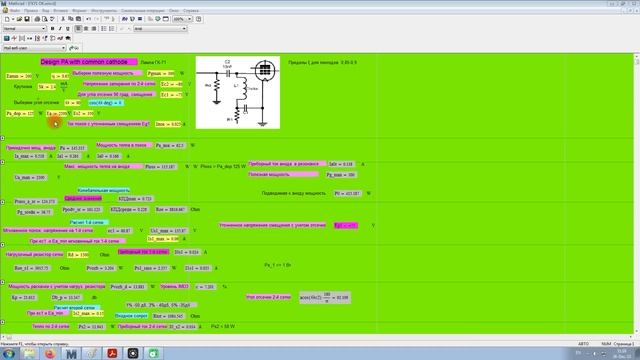Open the Справка menu
Image resolution: width=640 pixels, height=360 pixels.
(x=191, y=11)
